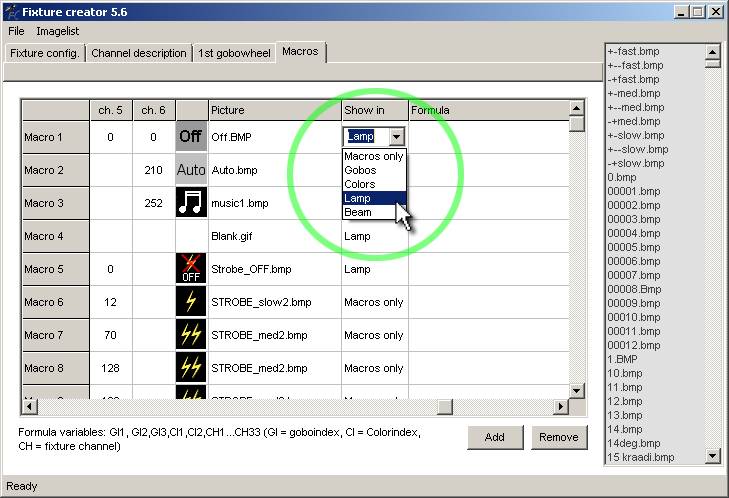Select 00005.bmp in the image list
The image size is (729, 498).
pyautogui.click(x=634, y=247)
